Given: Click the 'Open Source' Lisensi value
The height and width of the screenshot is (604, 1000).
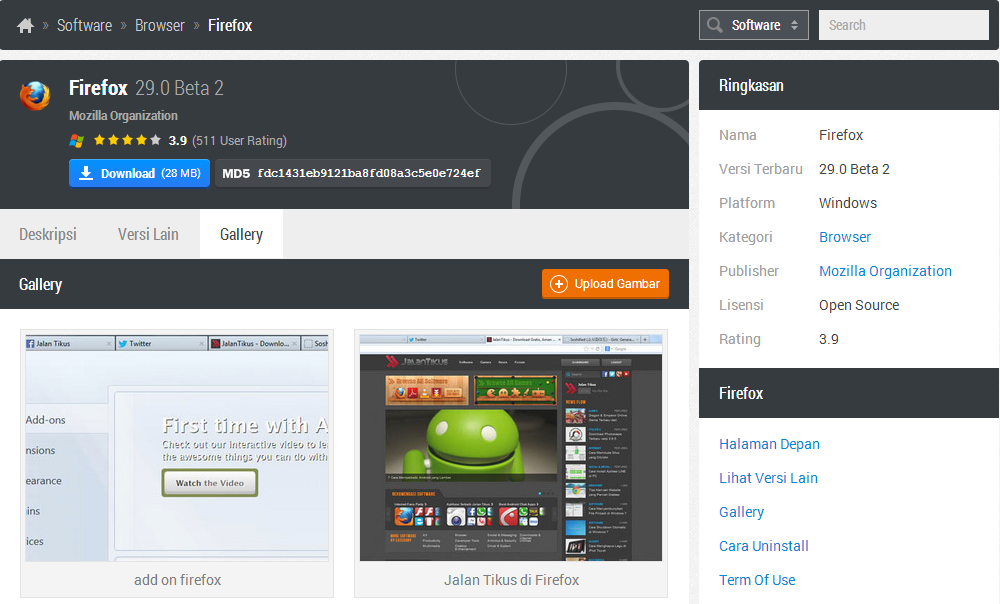Looking at the screenshot, I should [x=858, y=305].
